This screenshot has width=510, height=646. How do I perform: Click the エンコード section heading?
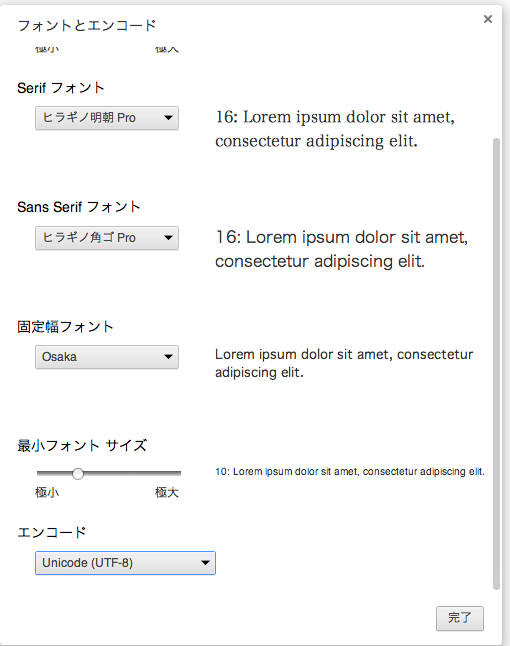(x=52, y=532)
